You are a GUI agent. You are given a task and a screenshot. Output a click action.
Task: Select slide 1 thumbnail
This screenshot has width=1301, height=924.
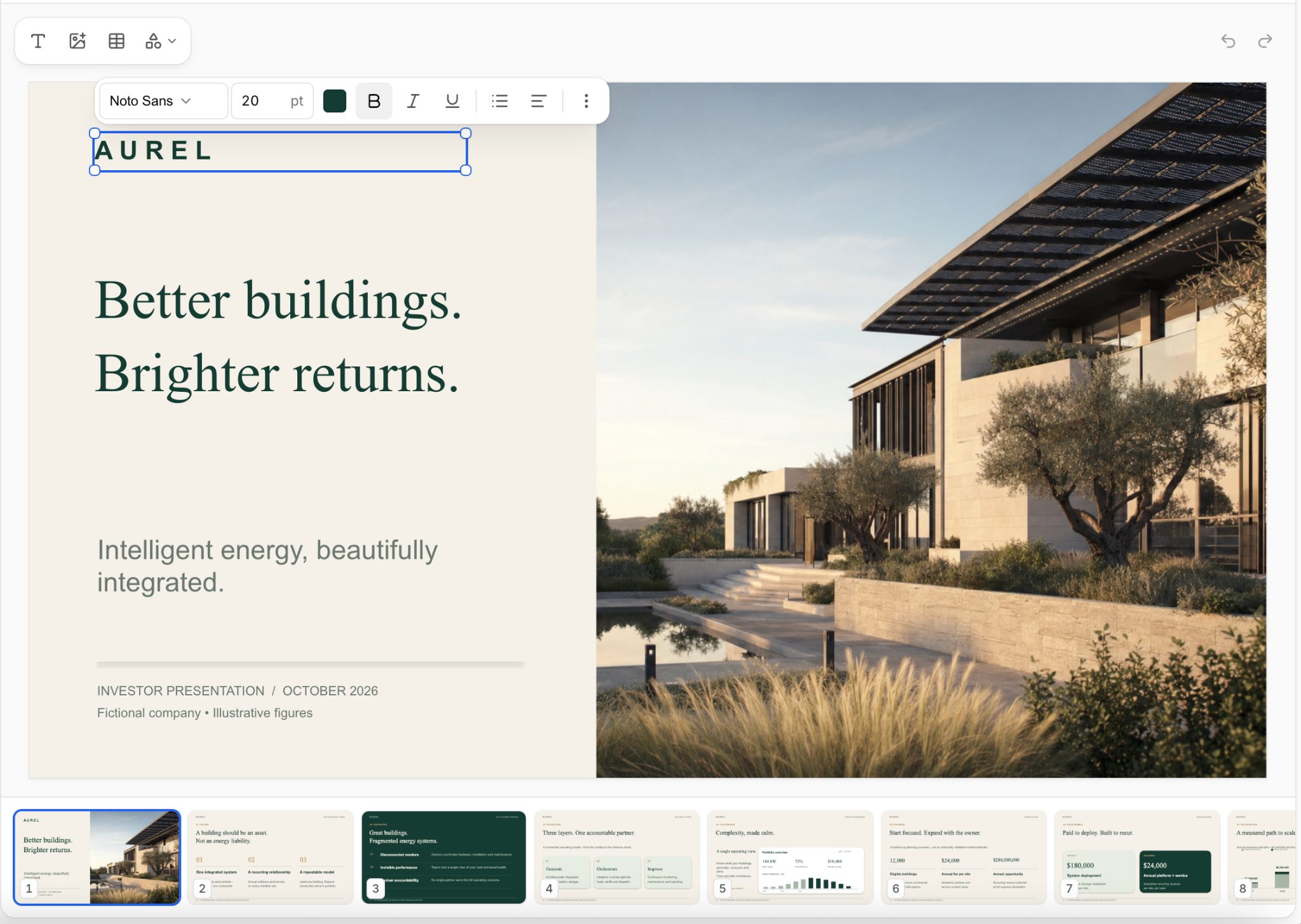(97, 857)
